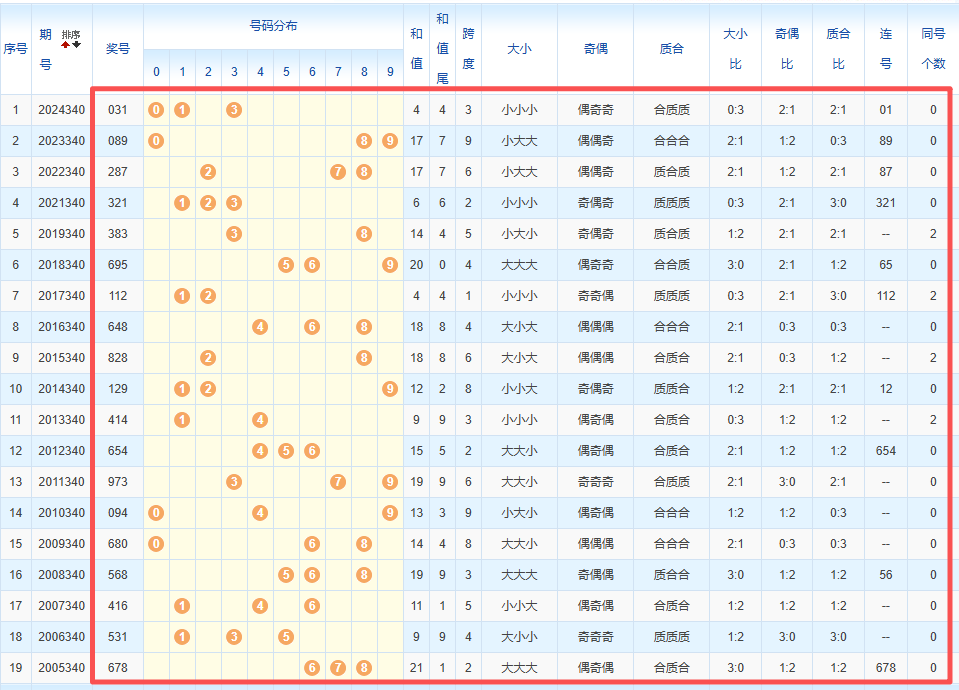Click issue number 2019340 cell
Screen dimensions: 959x690
click(x=62, y=234)
